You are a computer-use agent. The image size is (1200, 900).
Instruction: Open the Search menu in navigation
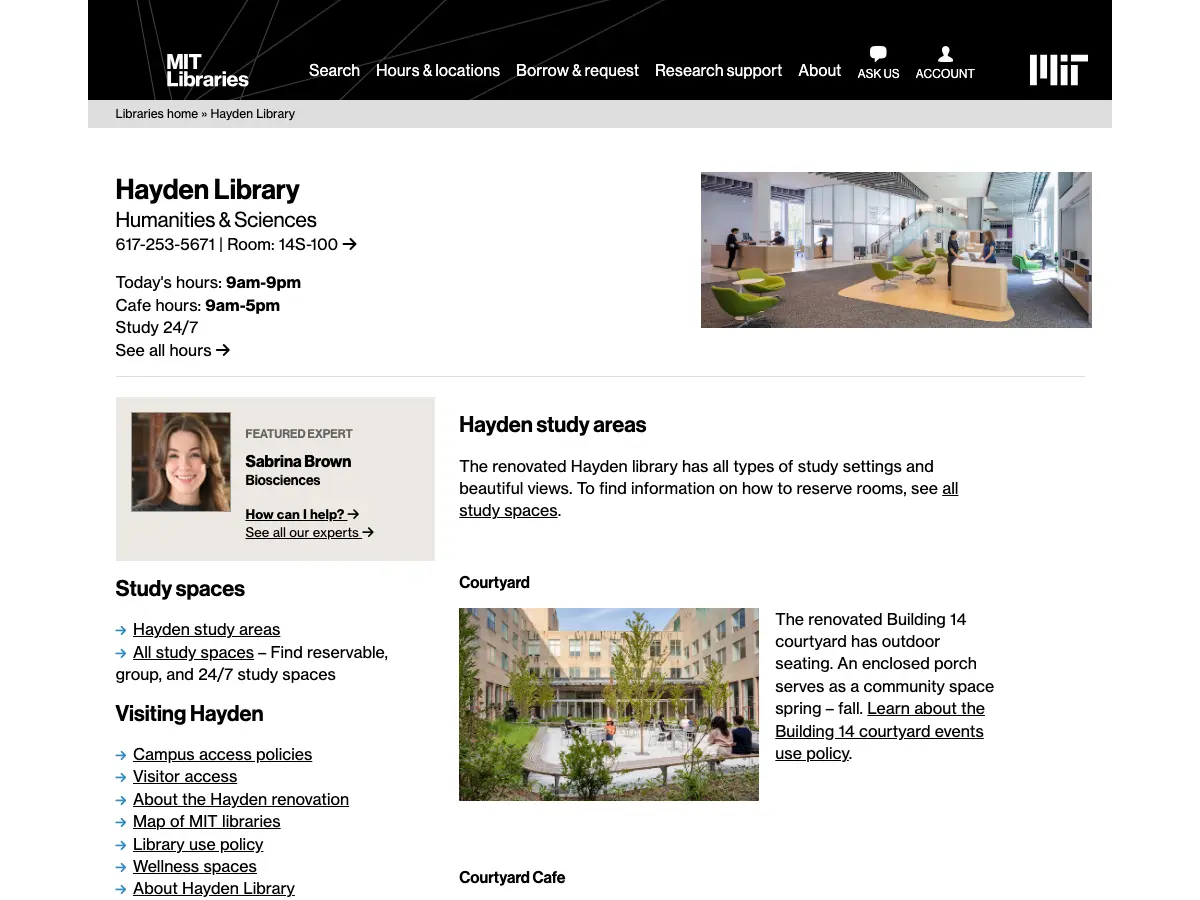334,70
